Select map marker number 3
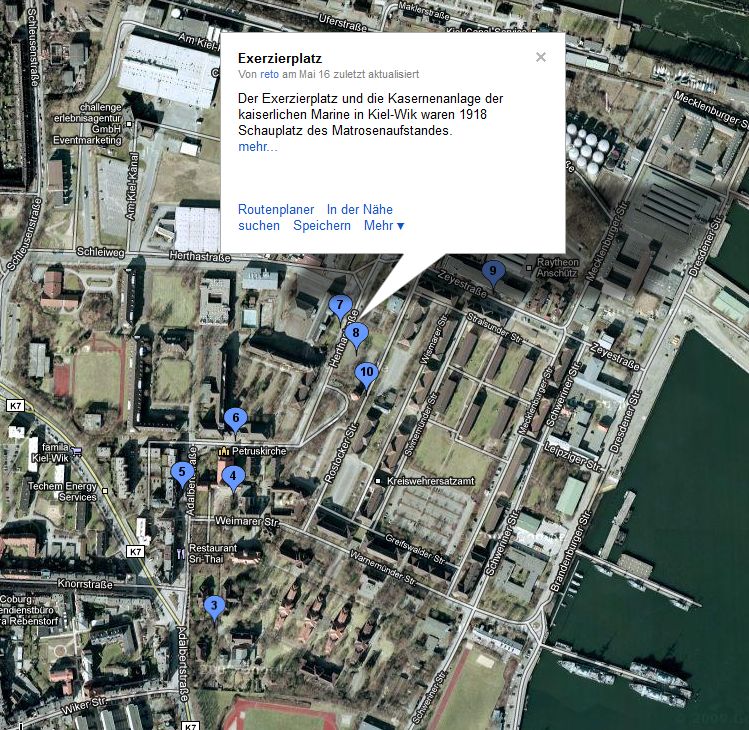The height and width of the screenshot is (730, 749). [x=214, y=607]
